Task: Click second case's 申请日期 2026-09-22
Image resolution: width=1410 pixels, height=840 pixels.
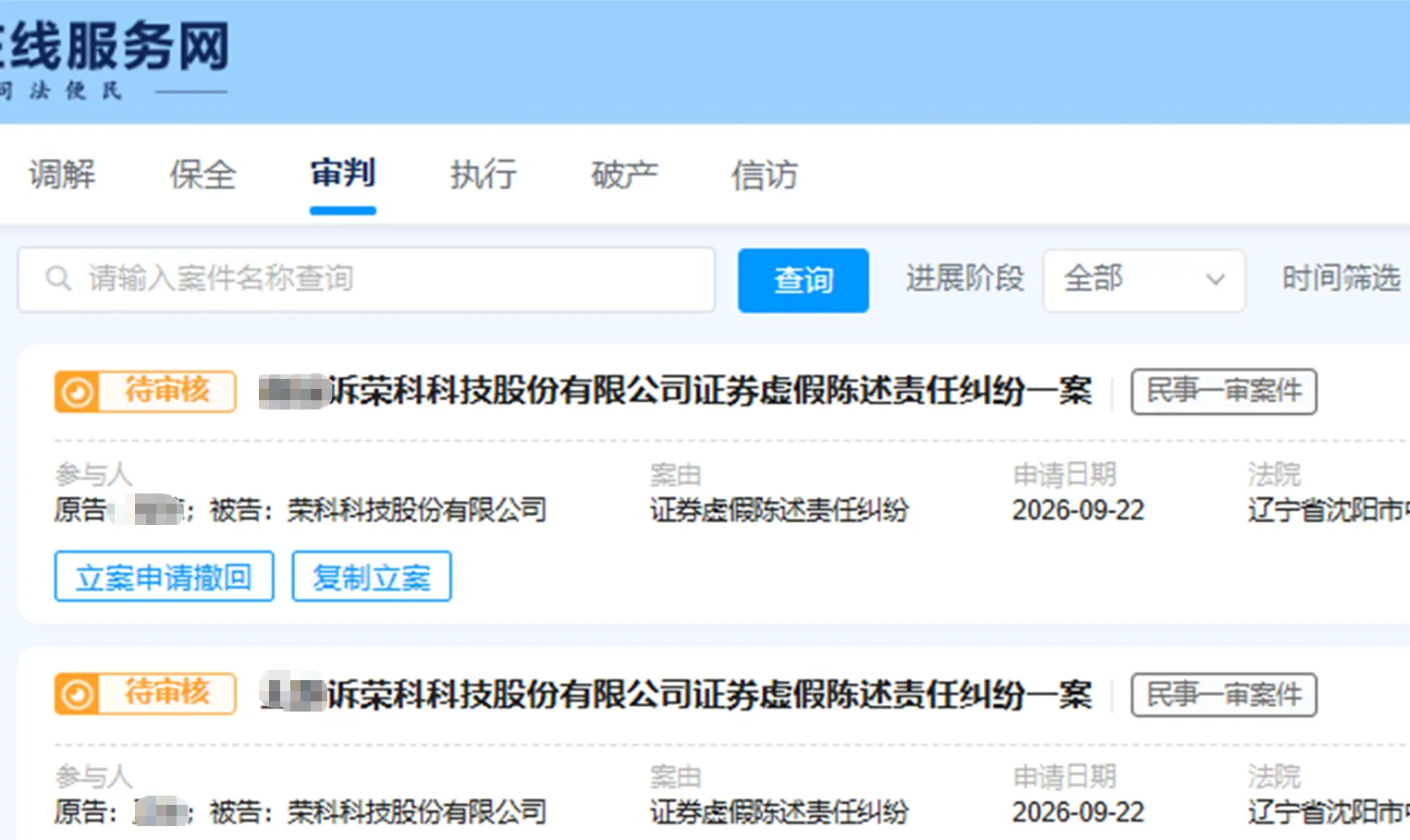Action: tap(1078, 812)
